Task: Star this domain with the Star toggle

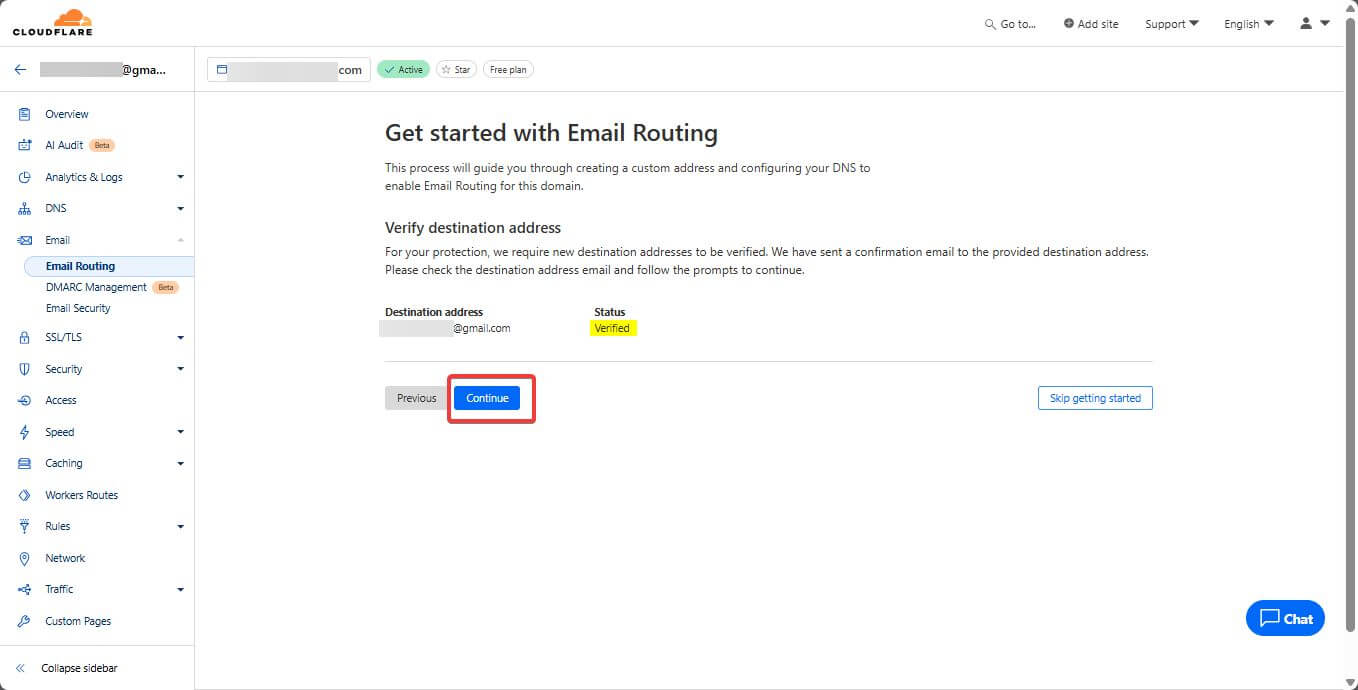Action: pyautogui.click(x=456, y=70)
